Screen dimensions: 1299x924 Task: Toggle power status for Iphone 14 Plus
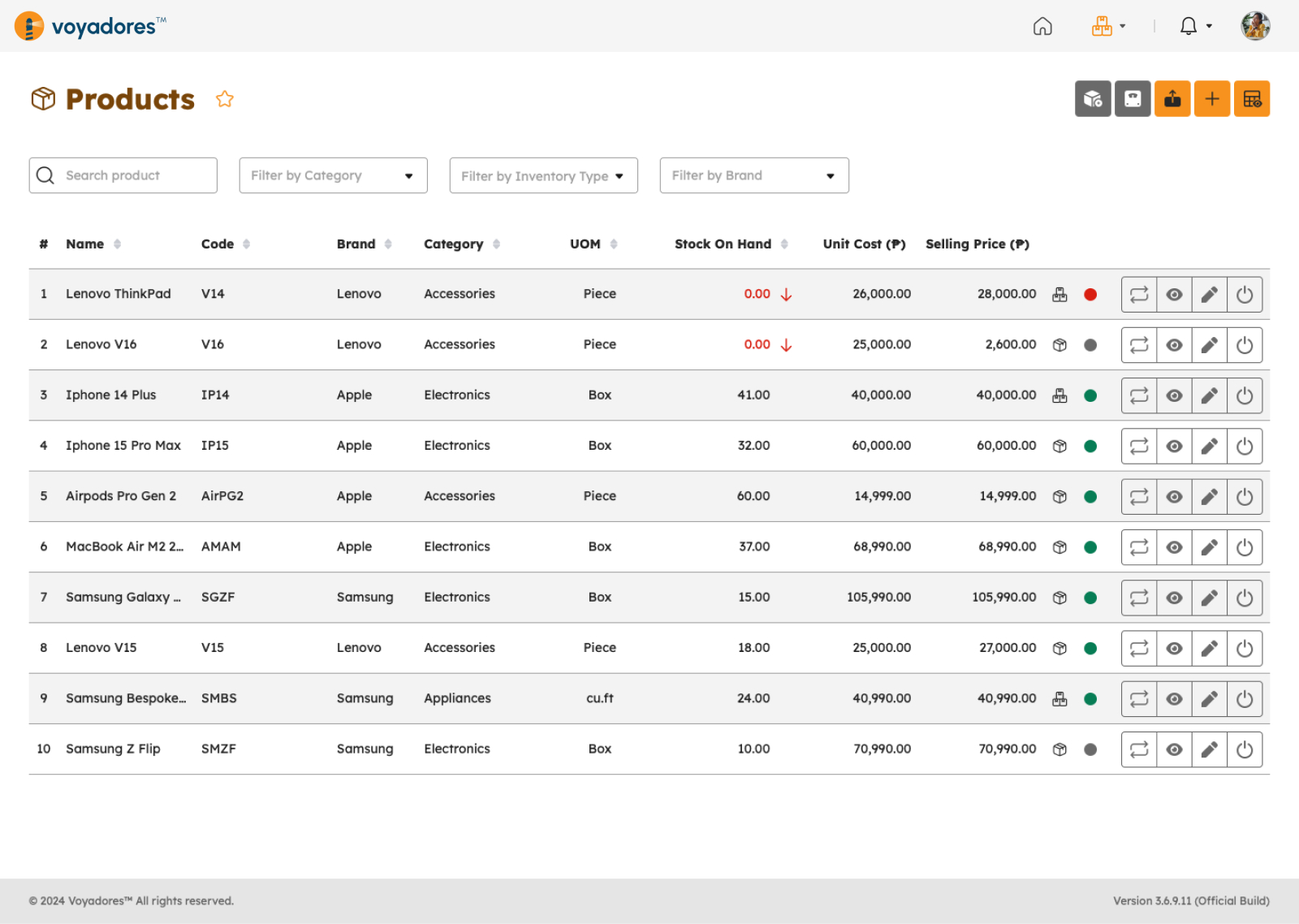point(1245,395)
